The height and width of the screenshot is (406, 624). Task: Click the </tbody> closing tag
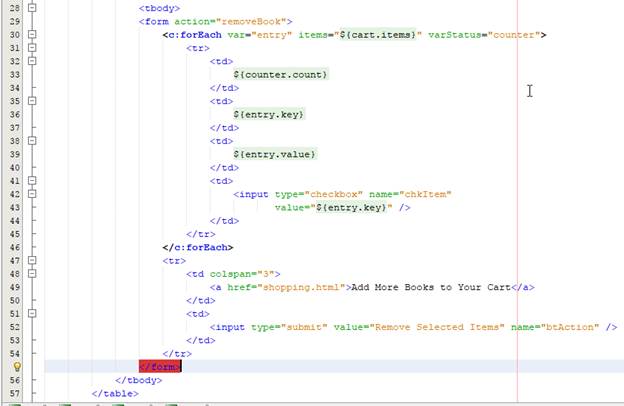coord(138,380)
